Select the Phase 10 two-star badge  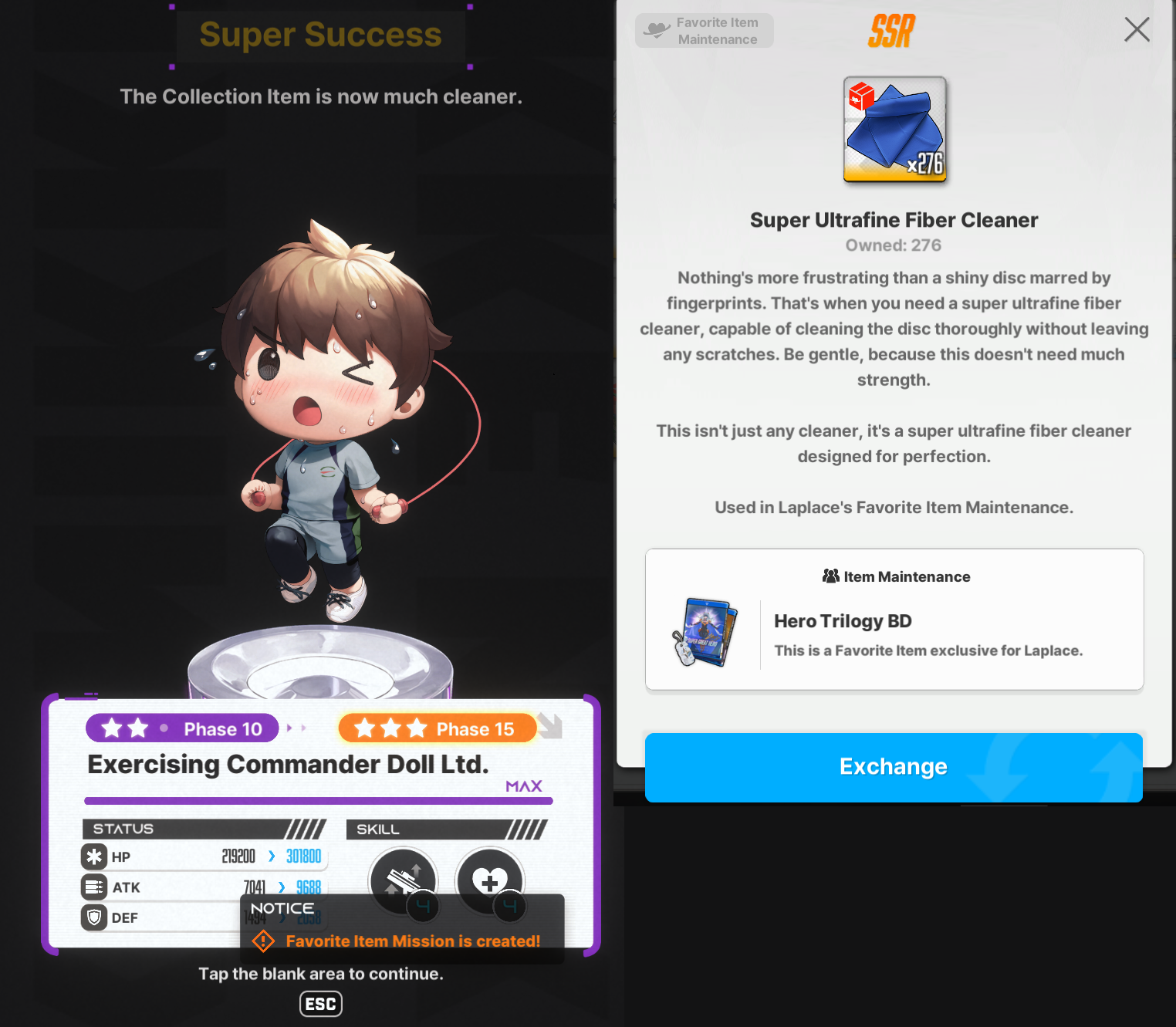click(x=182, y=728)
